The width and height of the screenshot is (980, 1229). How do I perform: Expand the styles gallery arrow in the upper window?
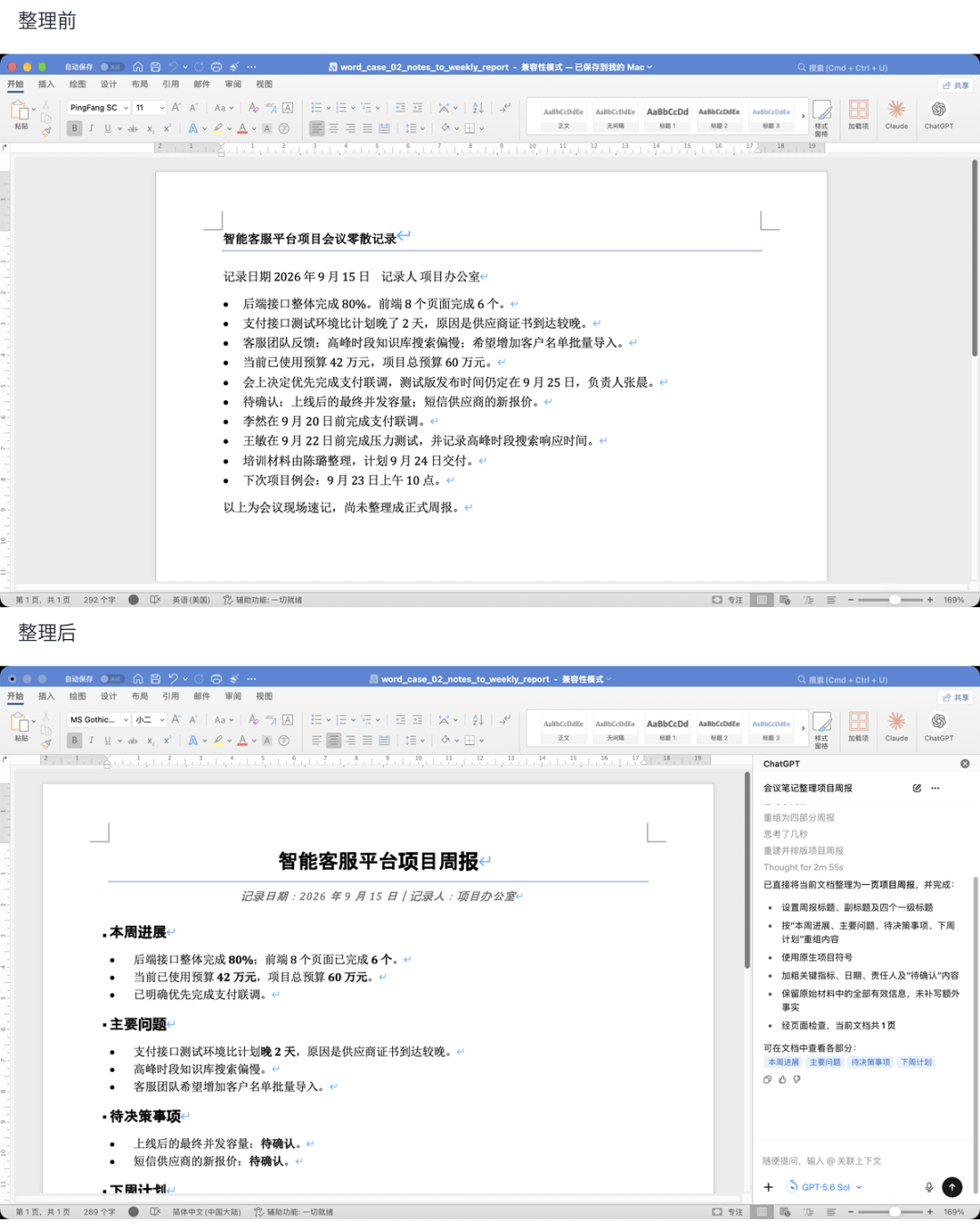(x=803, y=116)
